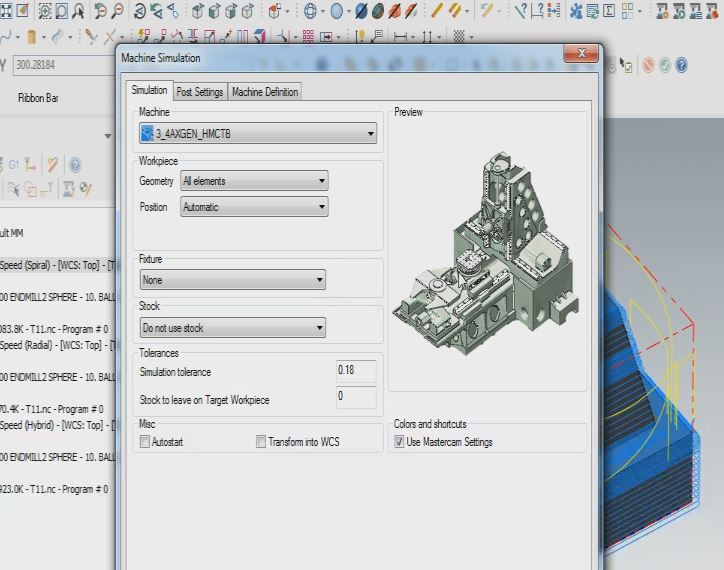The image size is (724, 570).
Task: Select the 70.4K - T11.nc - Program # 0 row
Action: (52, 409)
